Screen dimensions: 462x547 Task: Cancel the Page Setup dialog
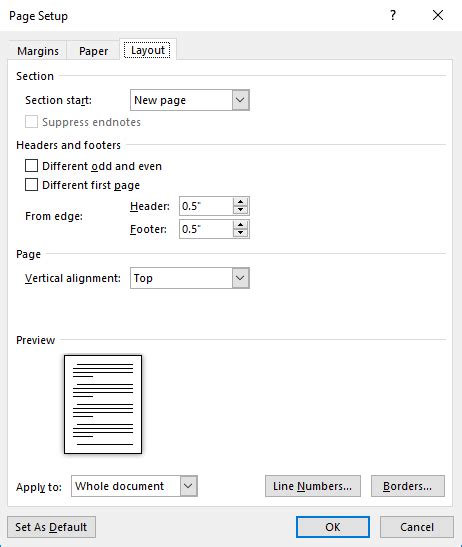pos(417,527)
